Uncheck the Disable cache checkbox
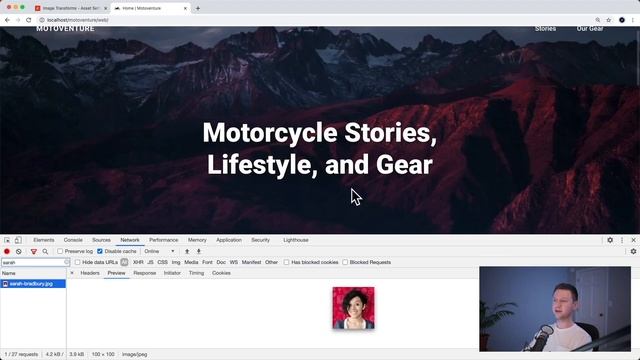The width and height of the screenshot is (640, 360). 100,251
